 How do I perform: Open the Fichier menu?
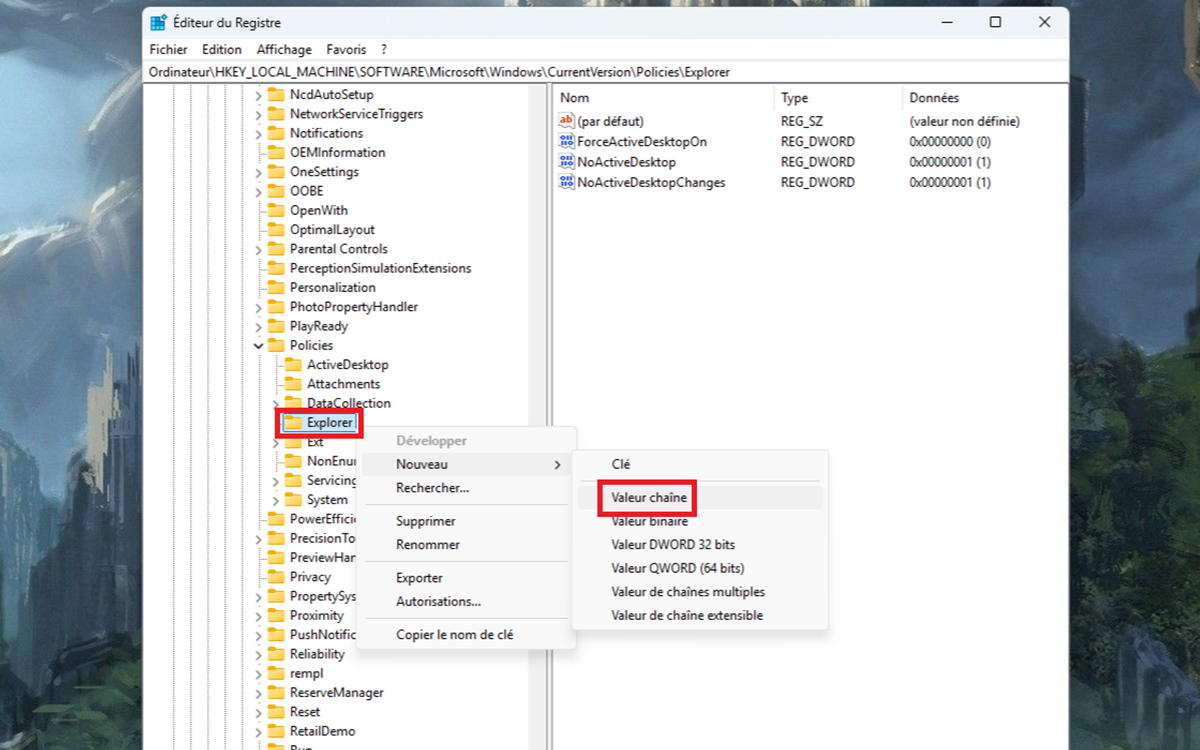tap(169, 49)
